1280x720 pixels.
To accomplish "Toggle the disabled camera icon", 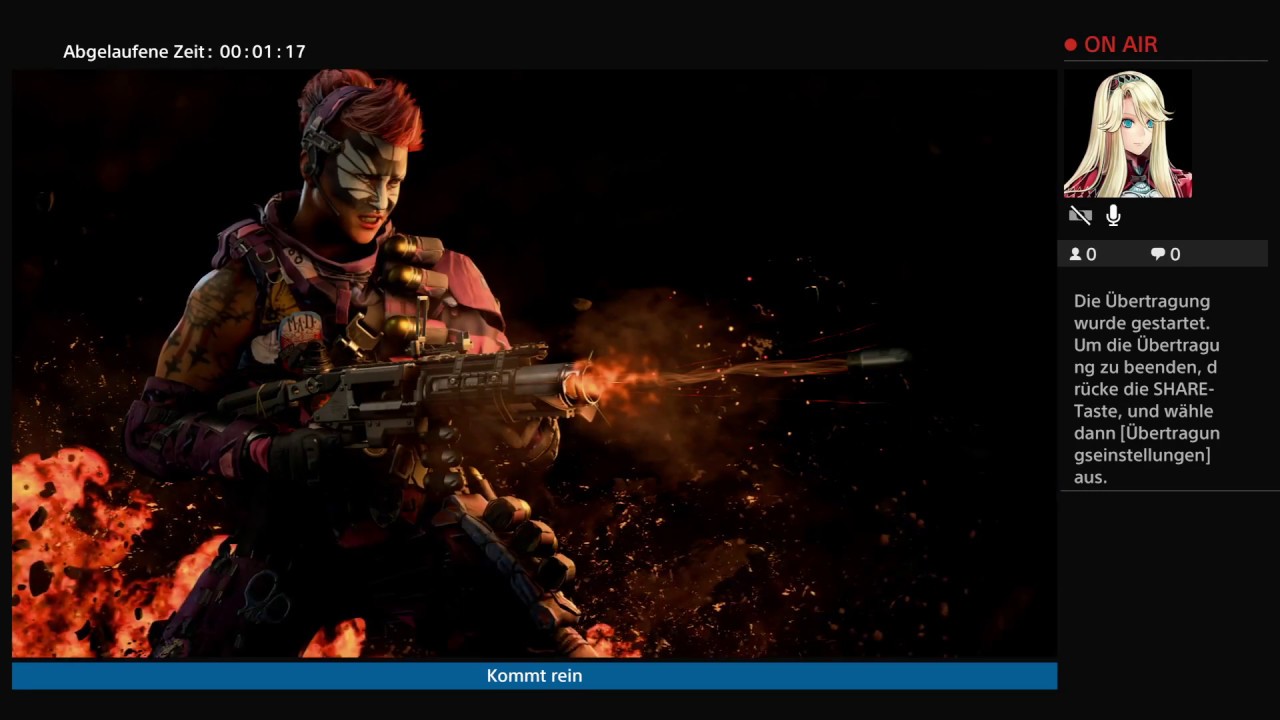I will [x=1080, y=215].
